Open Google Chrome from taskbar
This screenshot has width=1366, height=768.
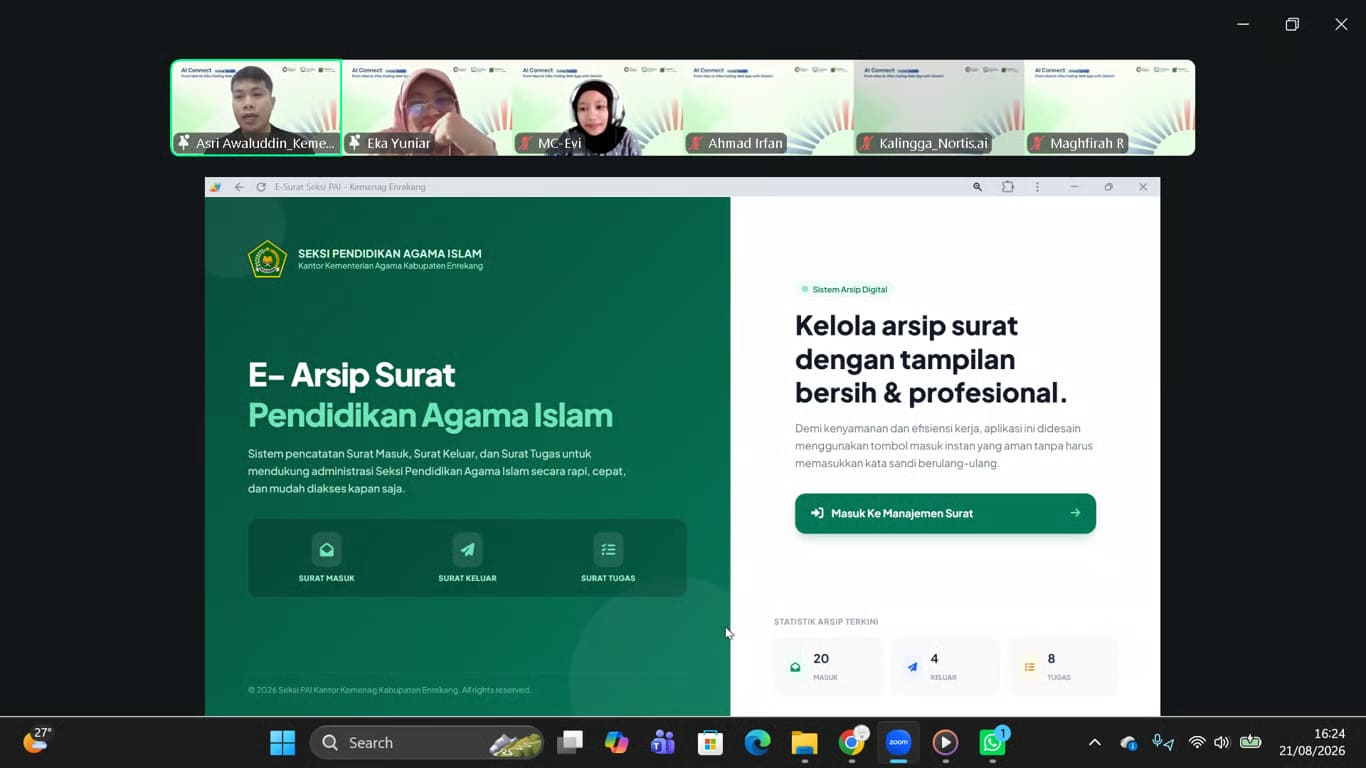tap(851, 743)
